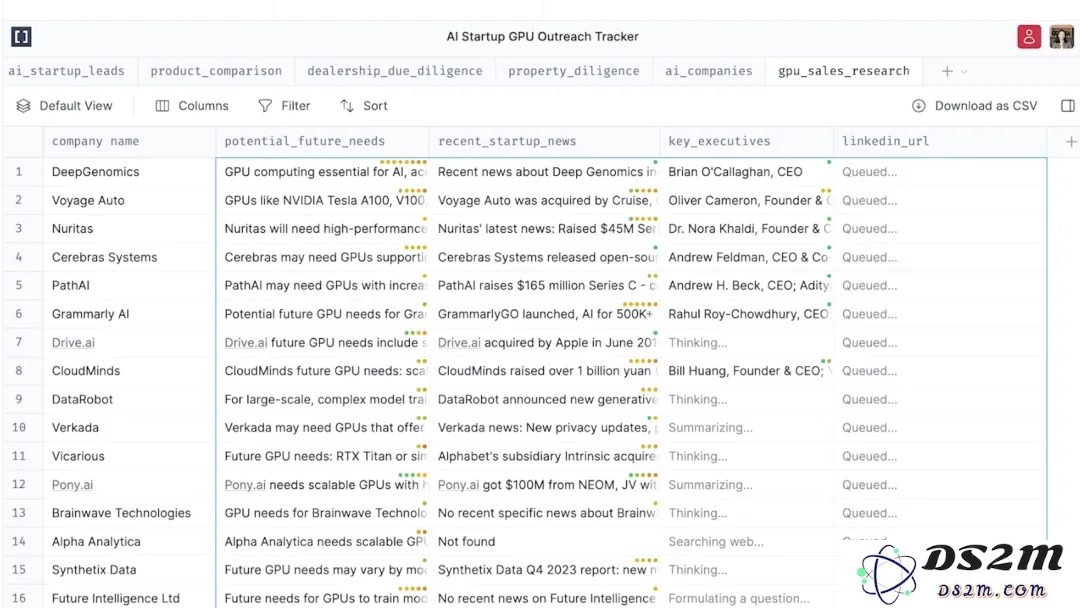
Task: Click the Columns grid icon
Action: (162, 105)
